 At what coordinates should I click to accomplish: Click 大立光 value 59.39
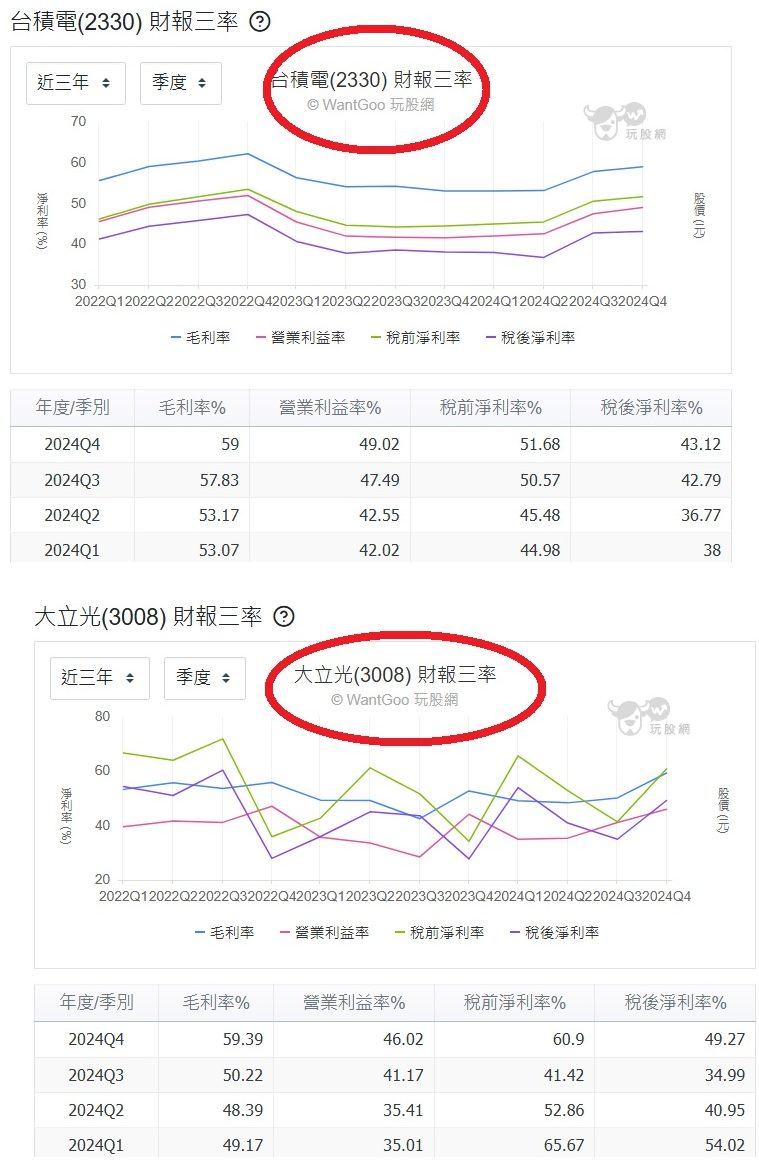[x=243, y=1039]
